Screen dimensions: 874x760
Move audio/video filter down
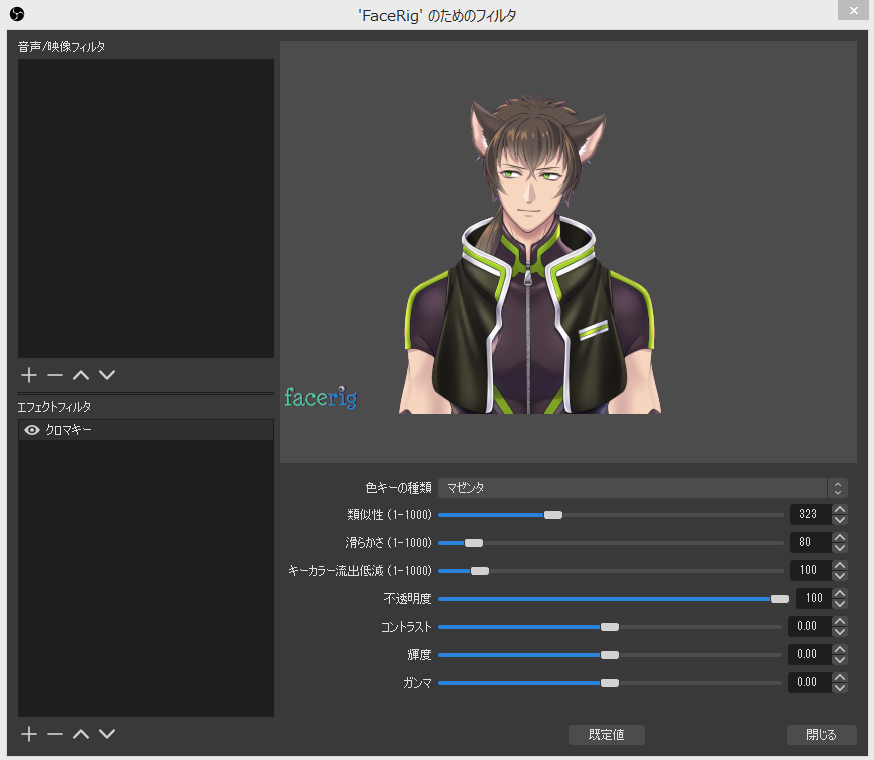click(x=107, y=375)
